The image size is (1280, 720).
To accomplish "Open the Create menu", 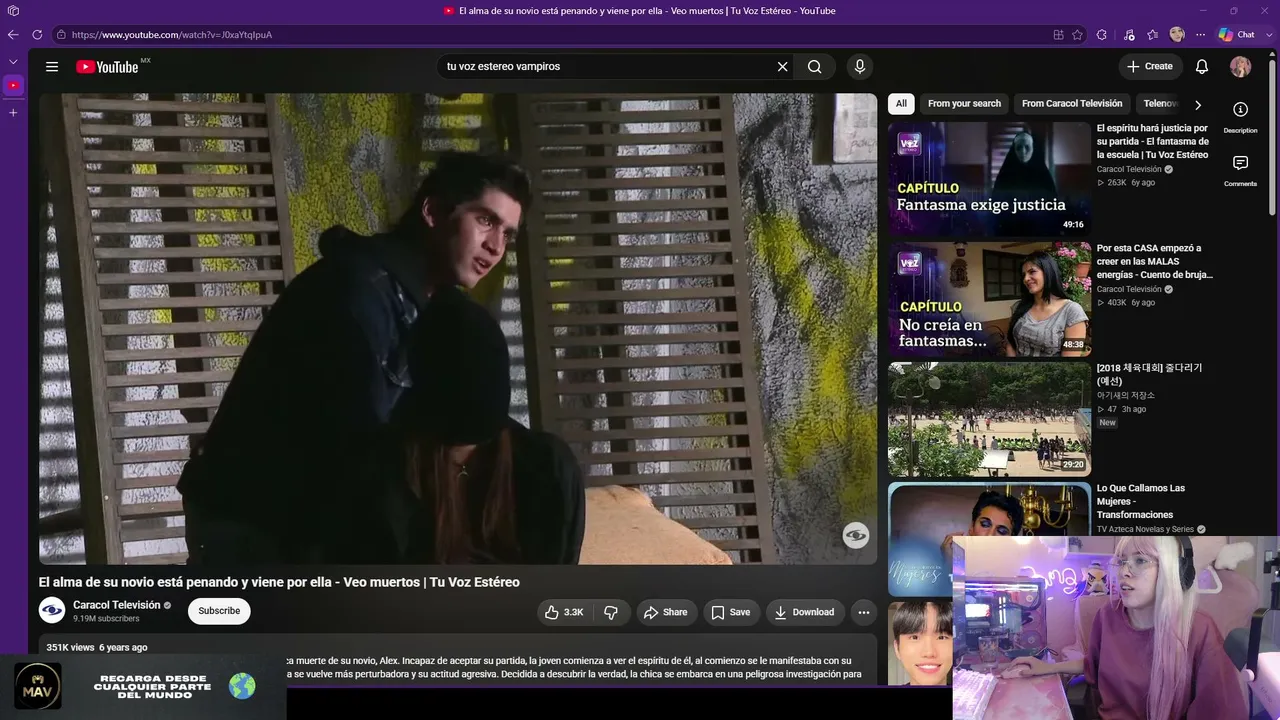I will click(1150, 66).
